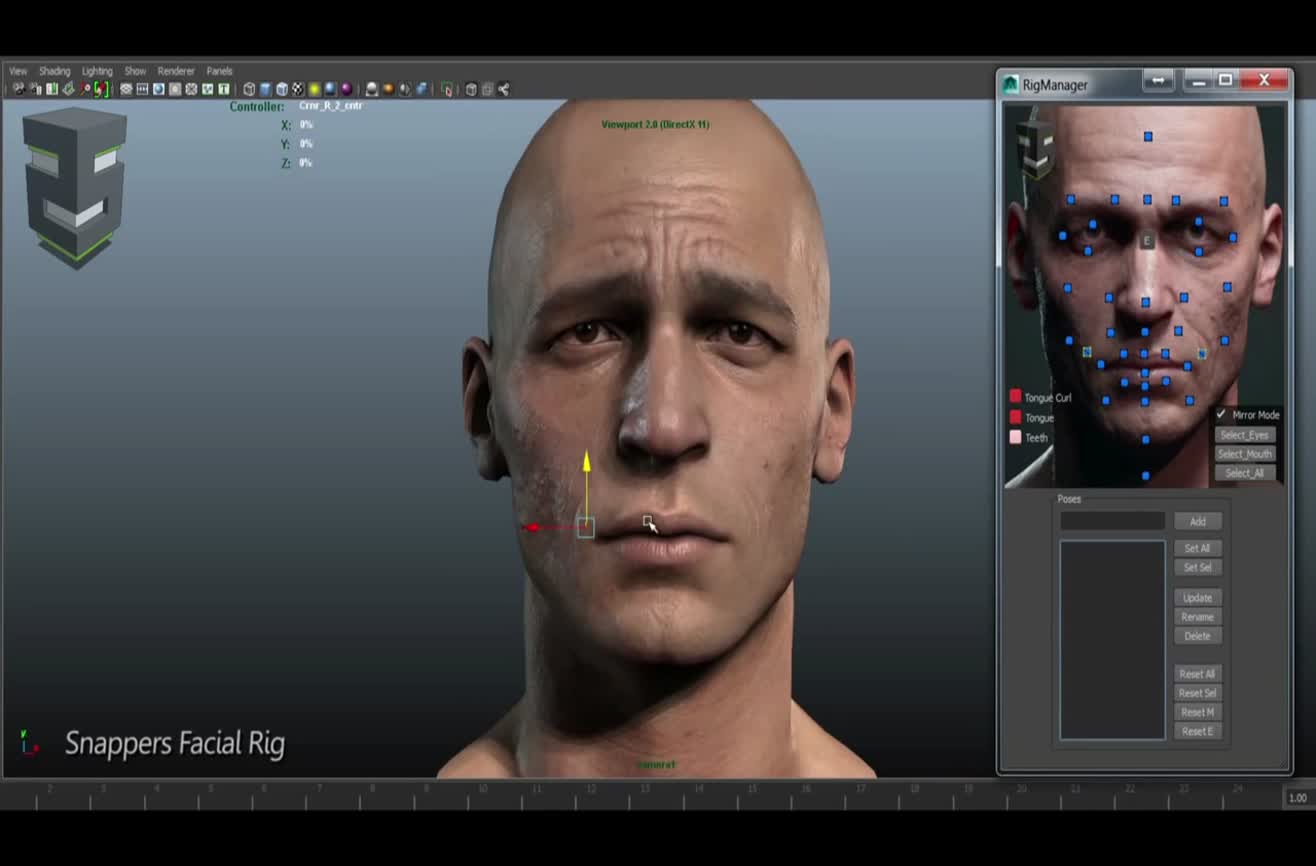This screenshot has height=866, width=1316.
Task: Click the Select_Mouth button
Action: pyautogui.click(x=1245, y=453)
